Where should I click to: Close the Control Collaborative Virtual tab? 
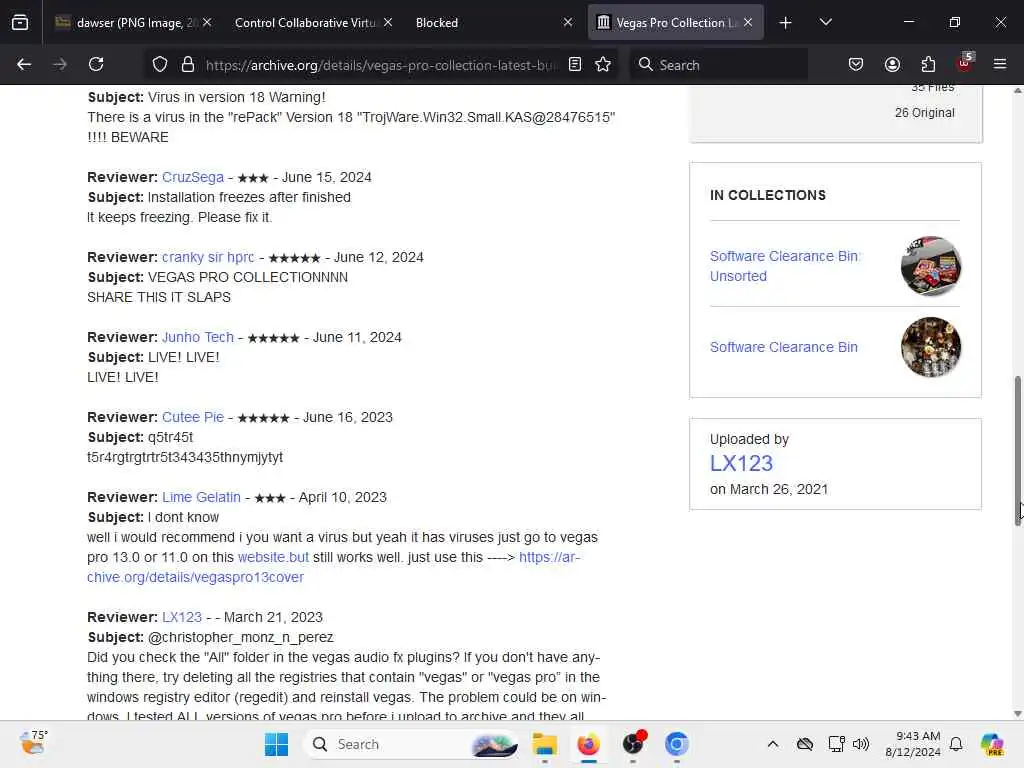tap(388, 22)
